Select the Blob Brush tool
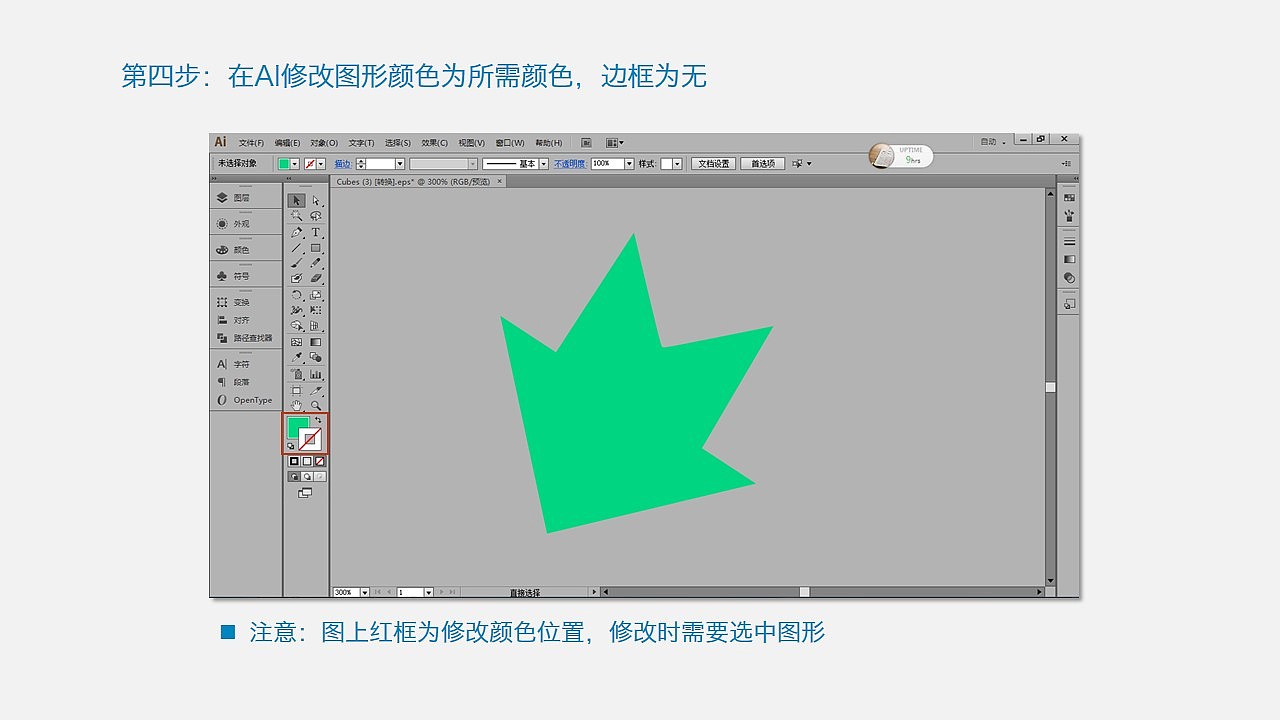Viewport: 1280px width, 720px height. [296, 279]
